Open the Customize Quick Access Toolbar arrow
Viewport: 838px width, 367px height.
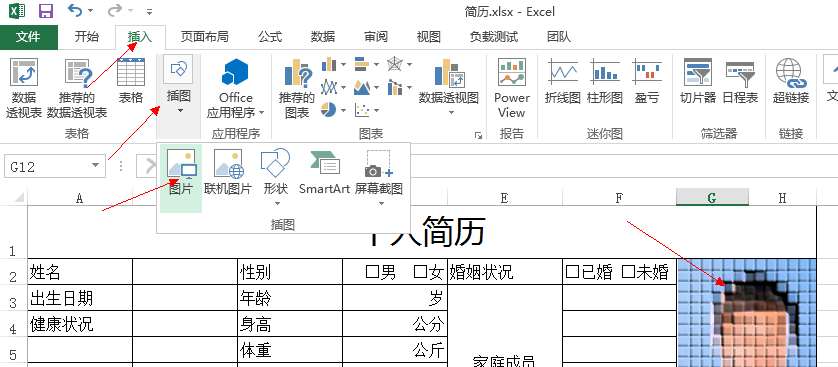[x=150, y=11]
